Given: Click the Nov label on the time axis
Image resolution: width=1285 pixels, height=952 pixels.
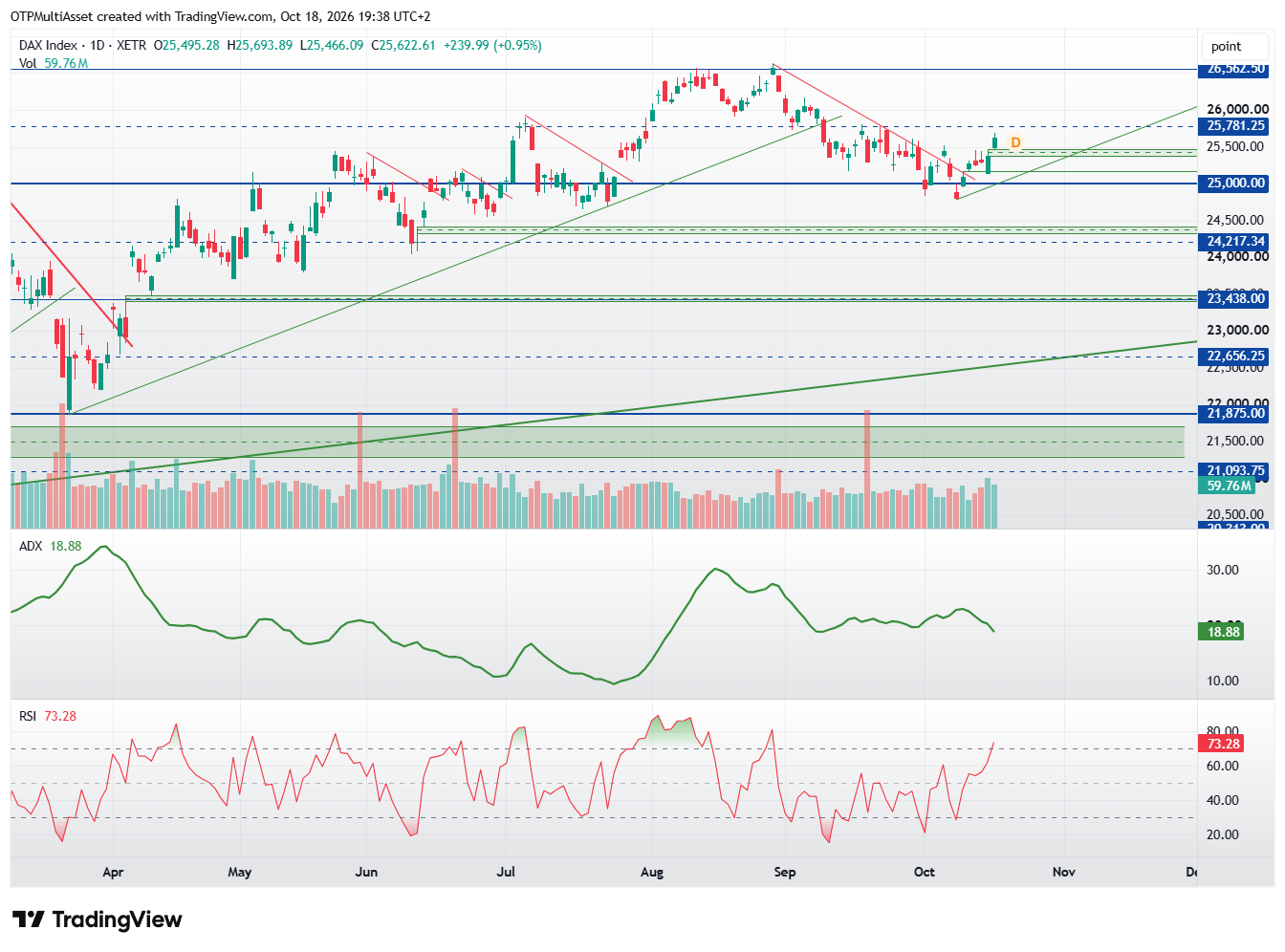Looking at the screenshot, I should click(1064, 872).
